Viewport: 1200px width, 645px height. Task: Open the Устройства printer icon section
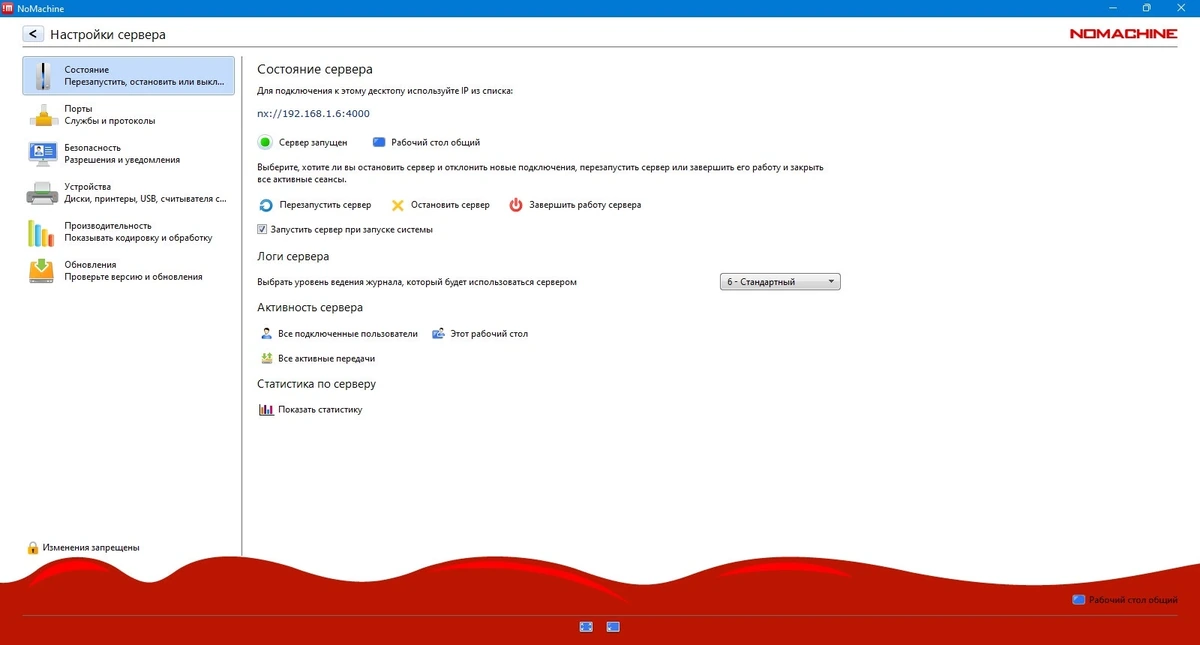(128, 193)
